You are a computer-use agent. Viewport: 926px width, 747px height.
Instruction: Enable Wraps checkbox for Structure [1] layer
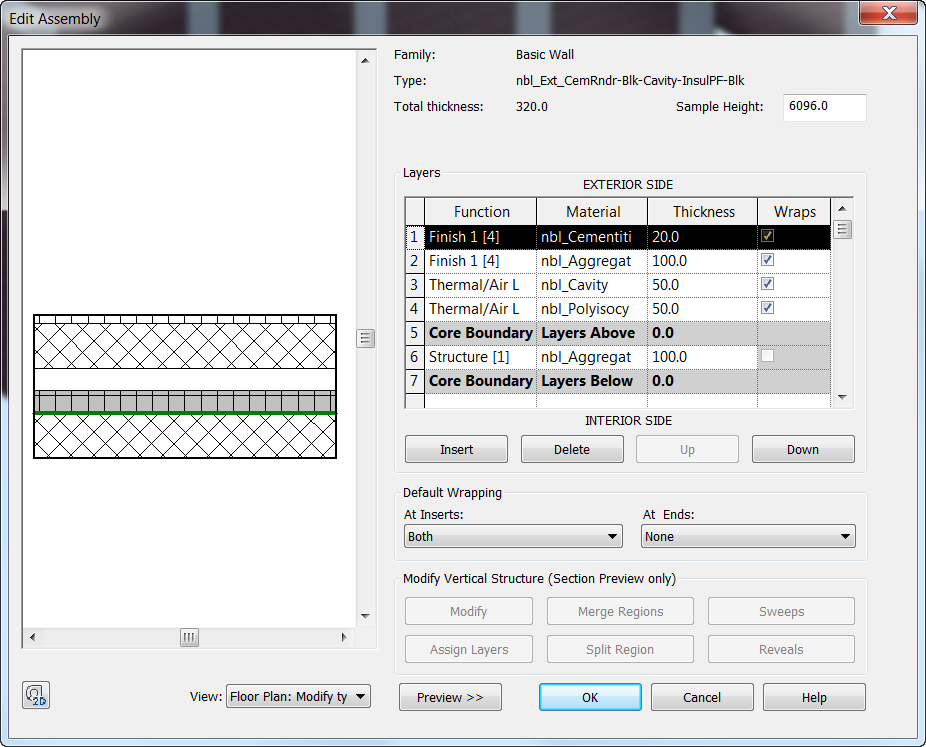(x=767, y=355)
